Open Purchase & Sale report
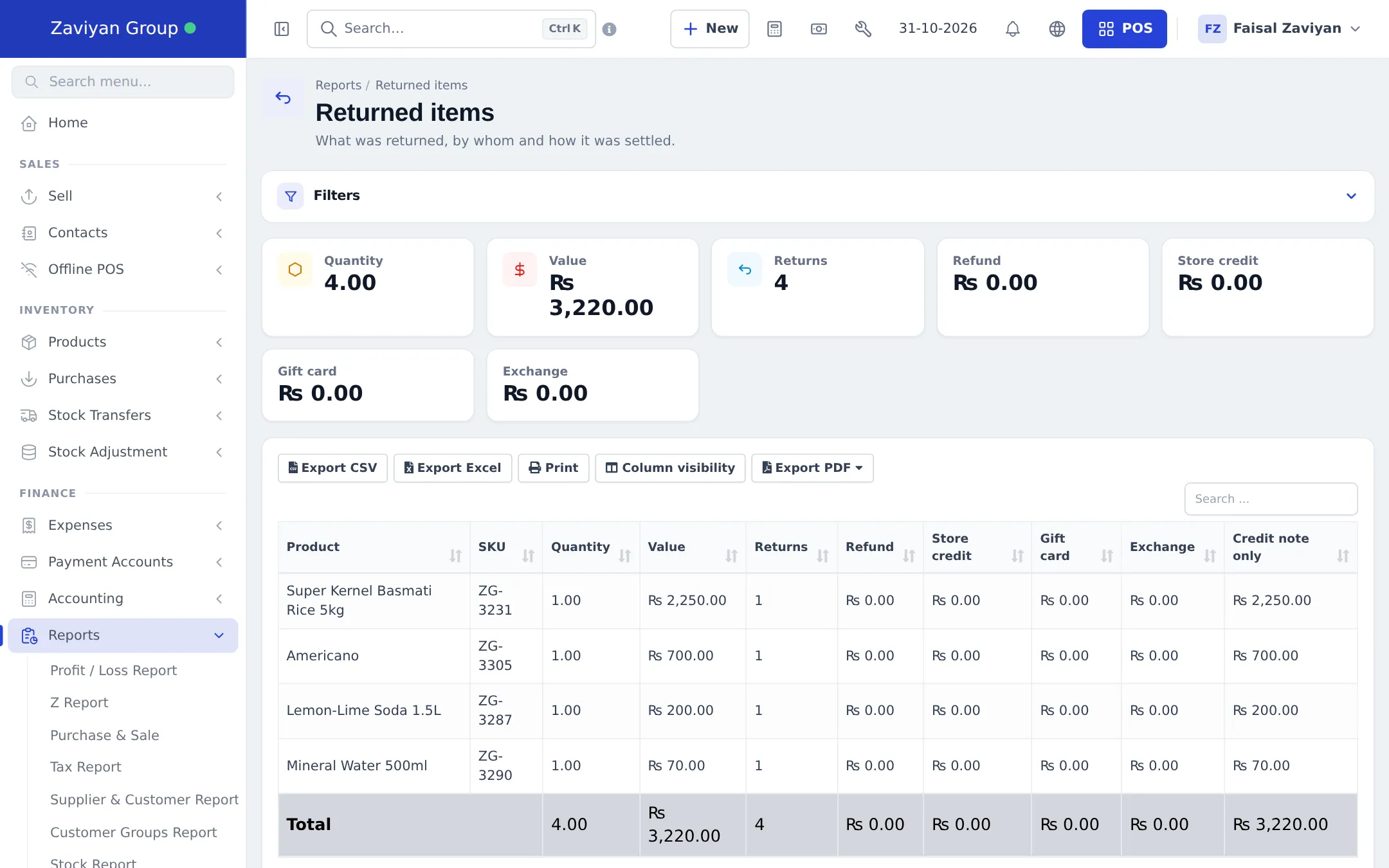Viewport: 1389px width, 868px height. point(104,736)
